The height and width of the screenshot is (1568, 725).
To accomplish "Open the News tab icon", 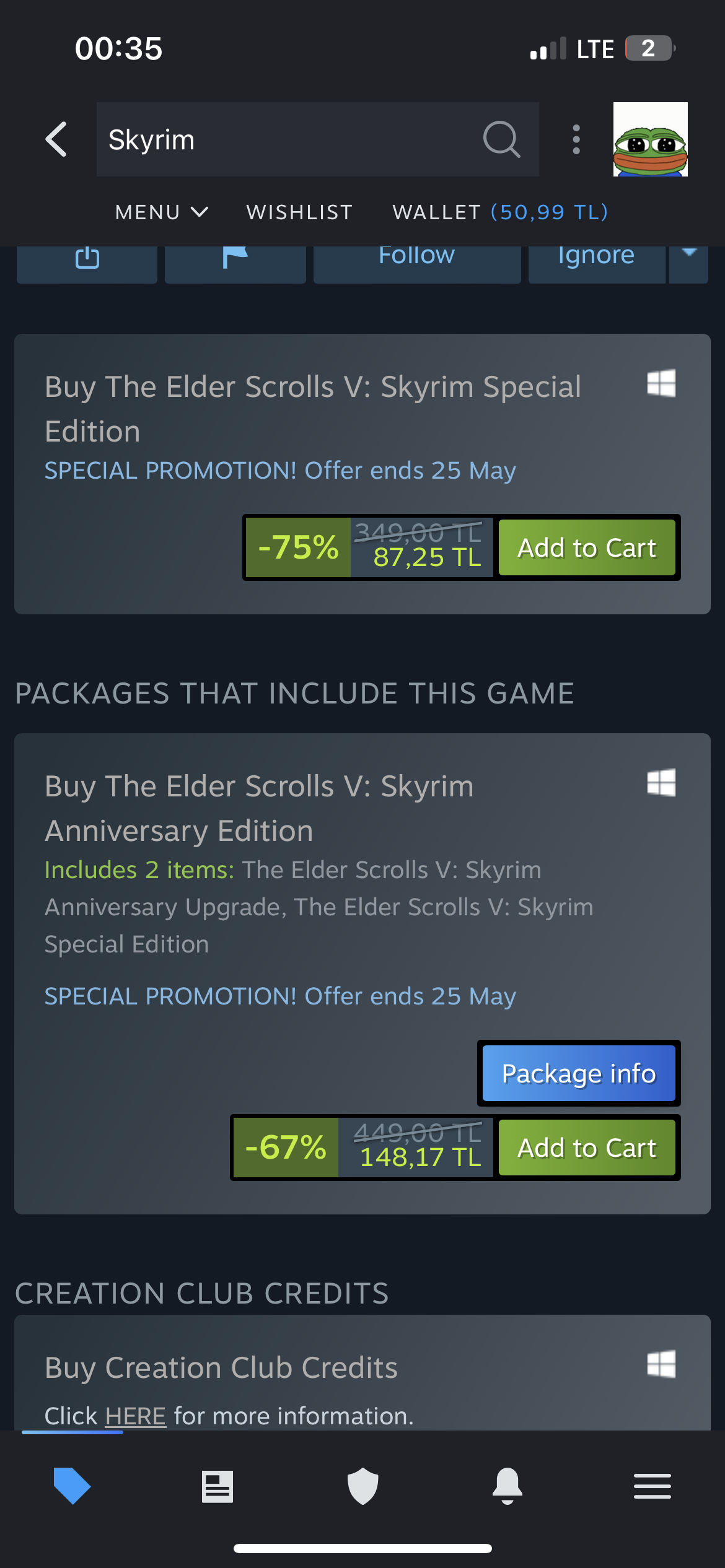I will click(x=217, y=1486).
